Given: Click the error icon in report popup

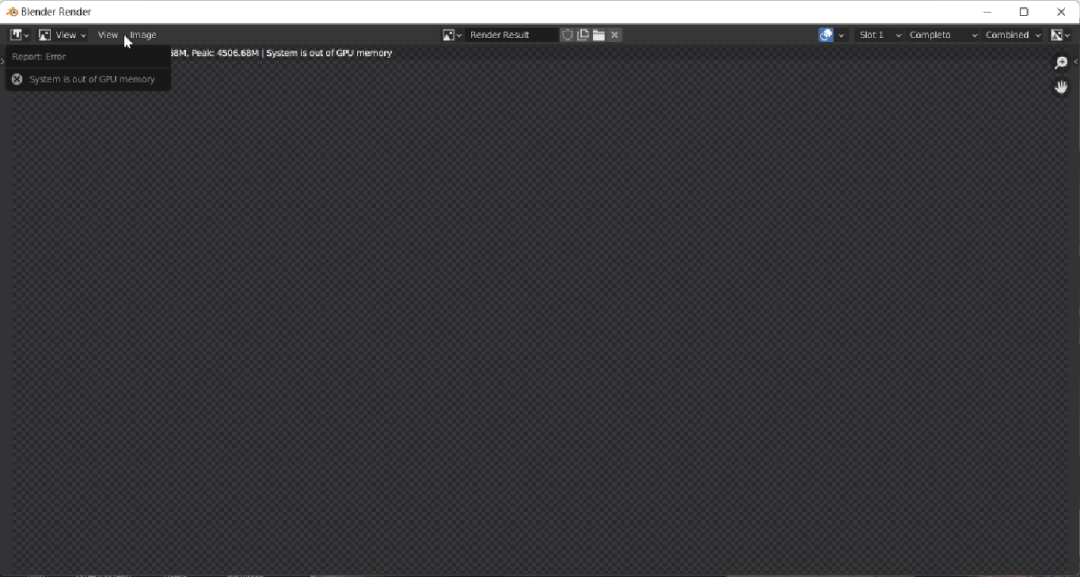Looking at the screenshot, I should point(17,79).
